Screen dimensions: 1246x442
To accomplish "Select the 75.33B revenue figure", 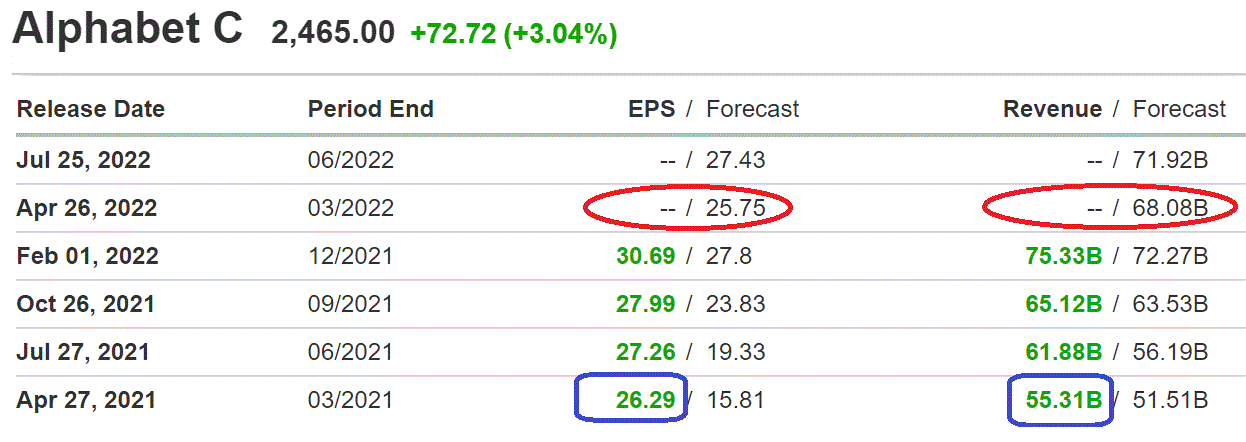I will (1063, 256).
